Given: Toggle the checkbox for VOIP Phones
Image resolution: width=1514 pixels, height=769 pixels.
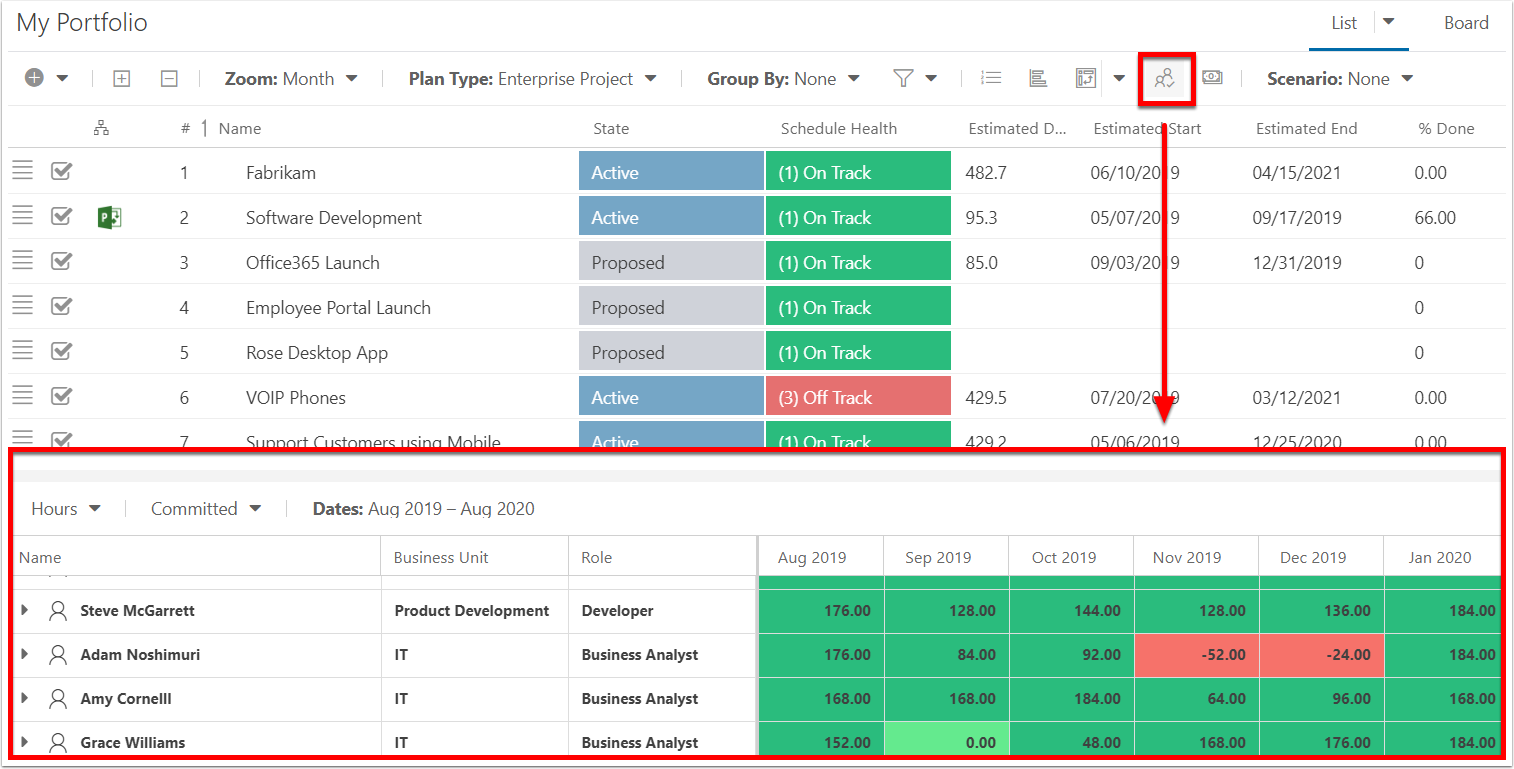Looking at the screenshot, I should [61, 396].
